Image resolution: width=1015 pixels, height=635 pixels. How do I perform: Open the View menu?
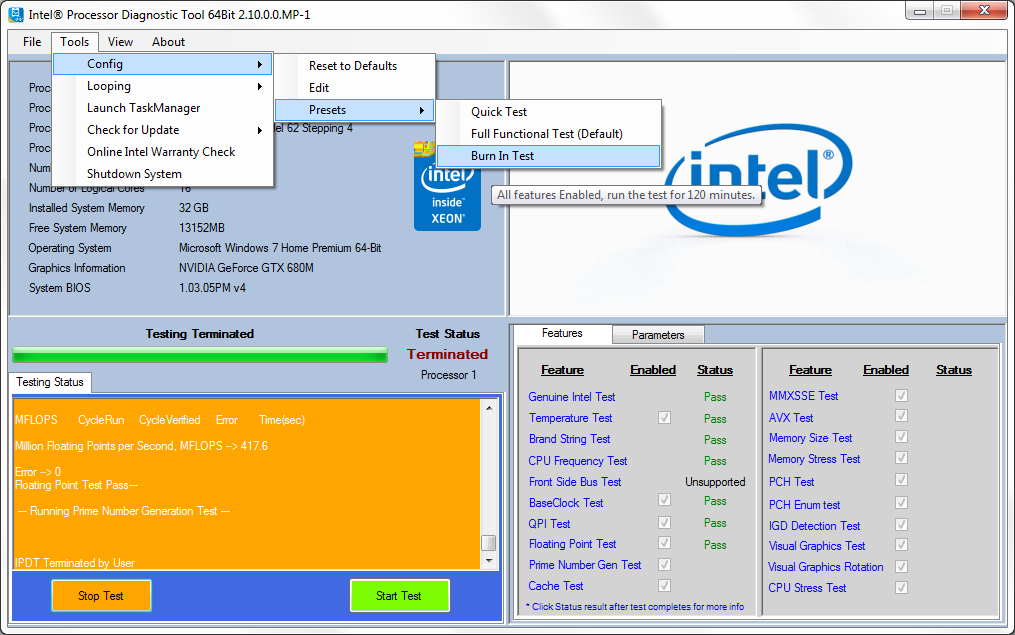(x=120, y=41)
